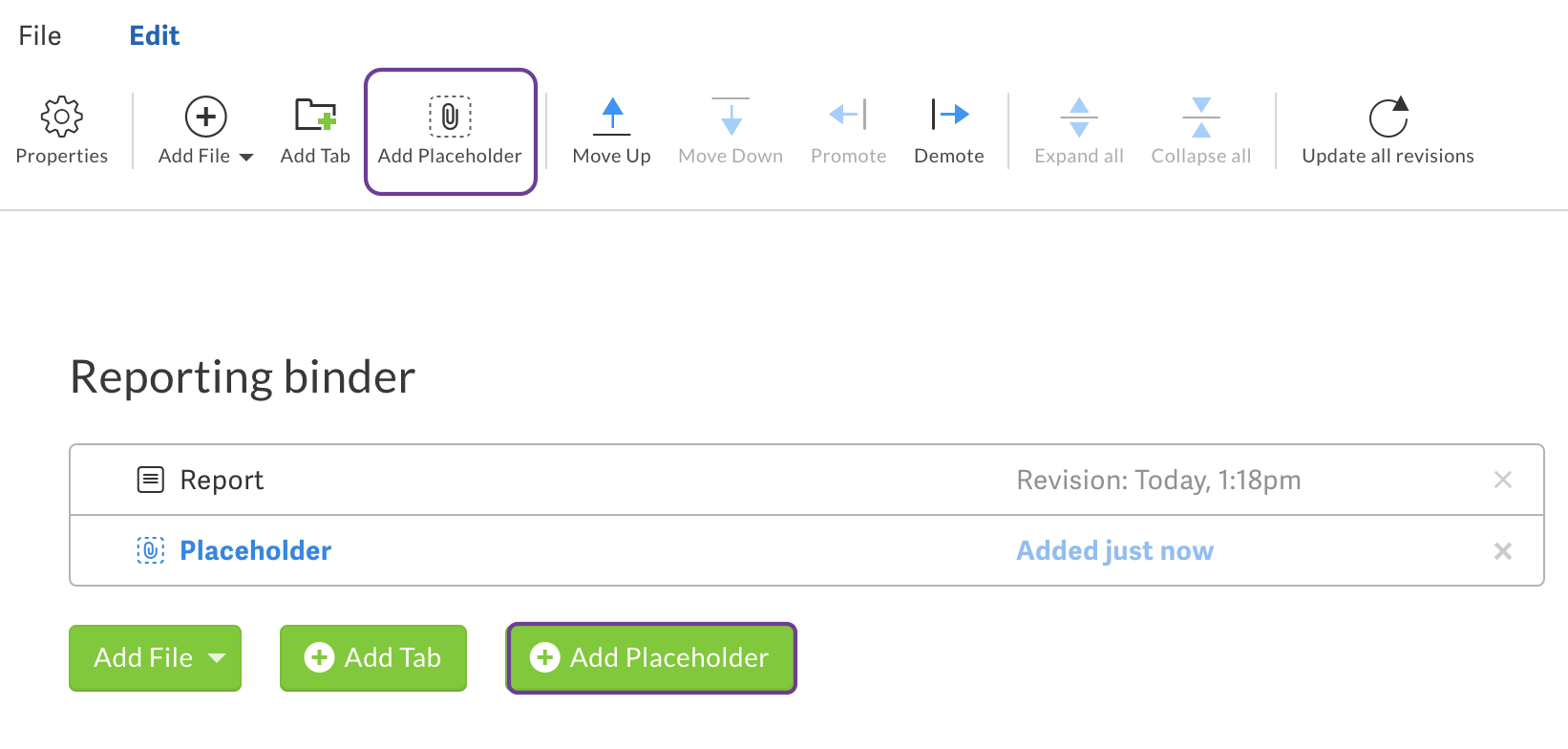The width and height of the screenshot is (1568, 749).
Task: Click the green Add Tab button
Action: 372,657
